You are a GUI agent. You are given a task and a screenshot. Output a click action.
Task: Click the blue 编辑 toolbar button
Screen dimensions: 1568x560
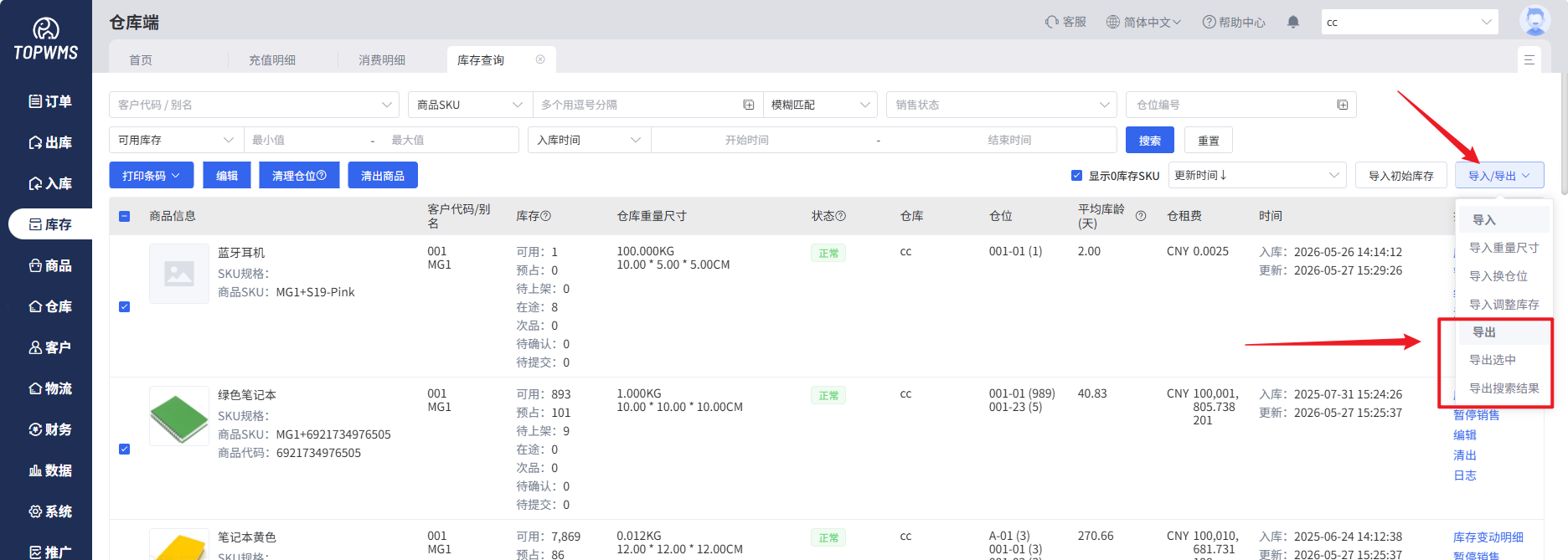[x=227, y=175]
